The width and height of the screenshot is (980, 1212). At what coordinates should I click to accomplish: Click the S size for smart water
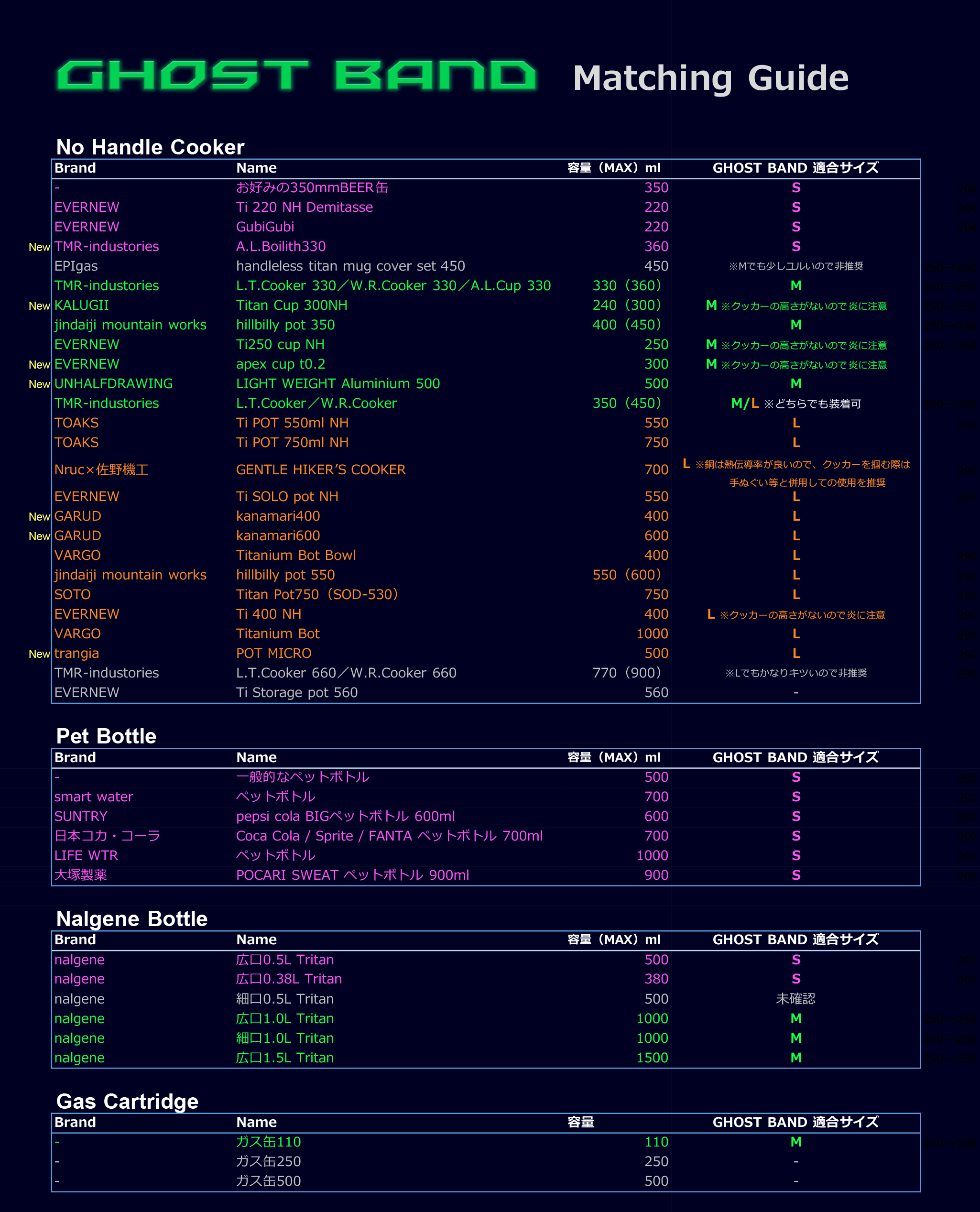point(795,797)
